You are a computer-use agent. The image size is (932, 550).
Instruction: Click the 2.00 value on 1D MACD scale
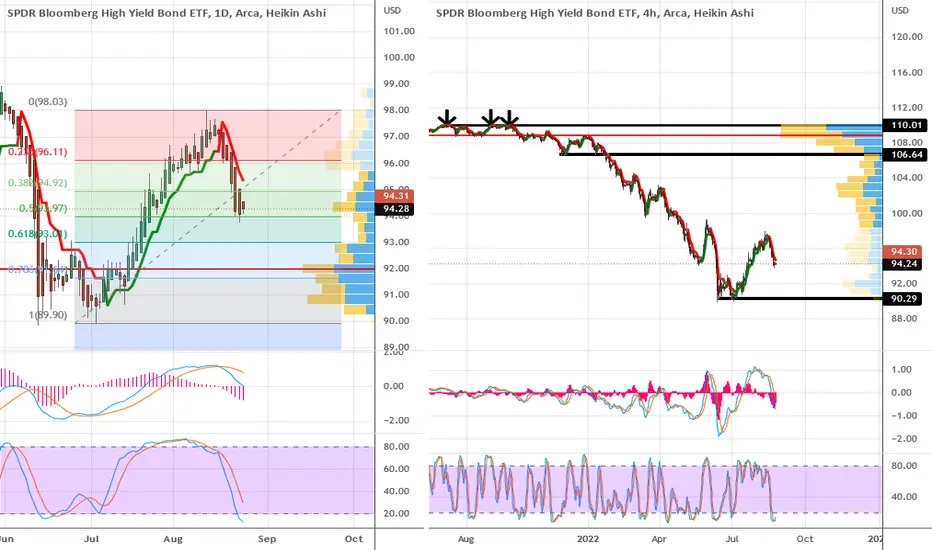coord(393,353)
